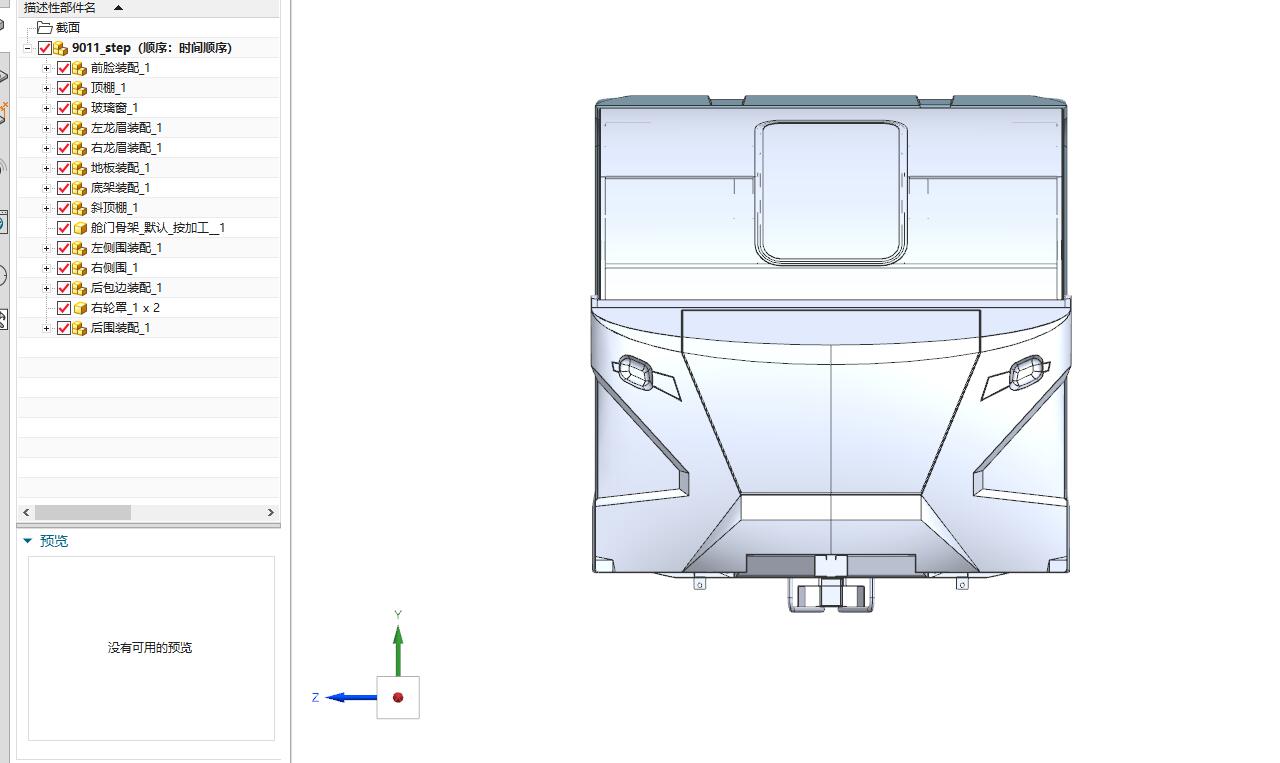This screenshot has width=1280, height=763.
Task: Uncheck the 9011_step root checkbox
Action: coord(44,48)
